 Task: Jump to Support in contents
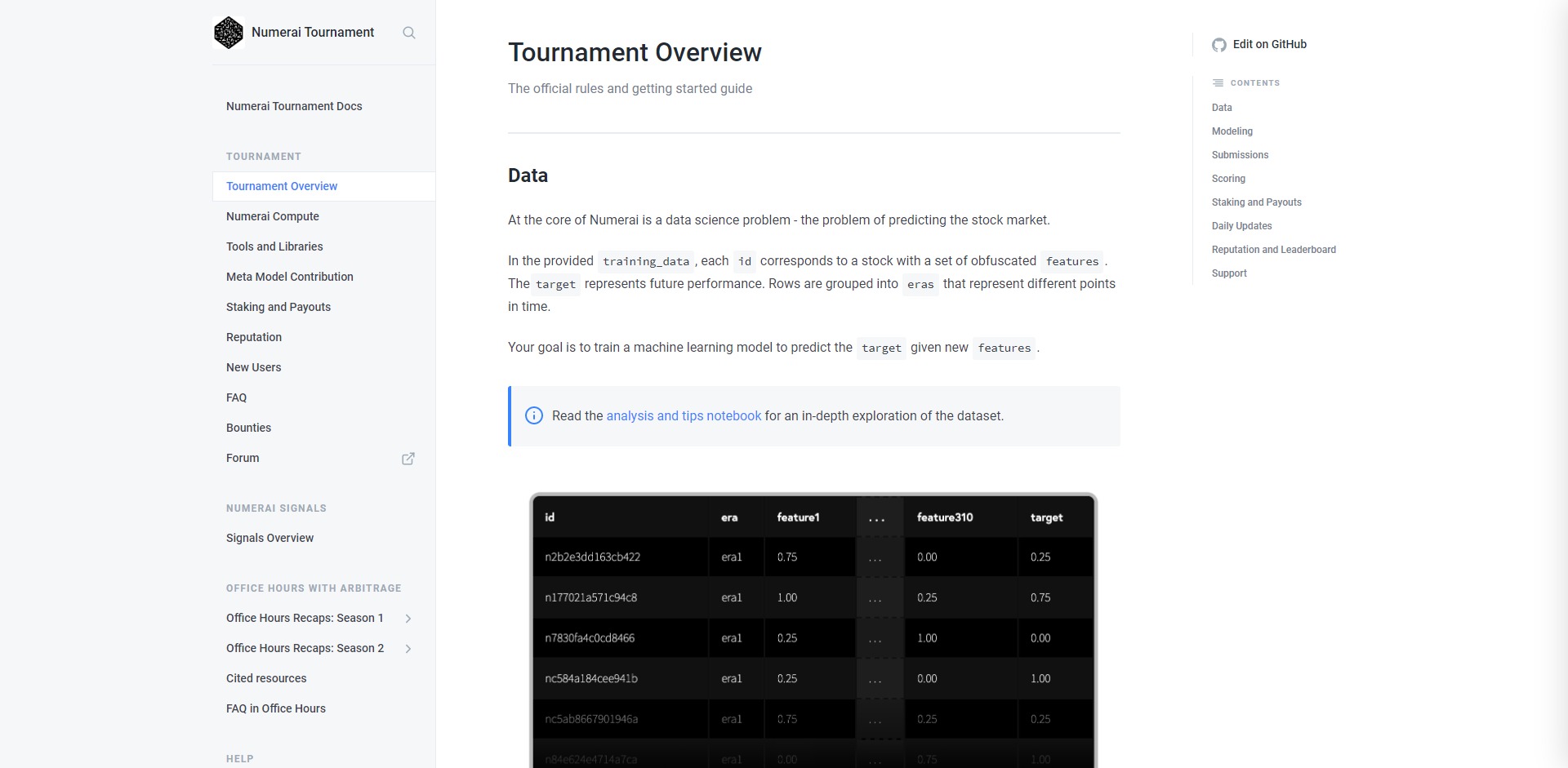(1229, 273)
